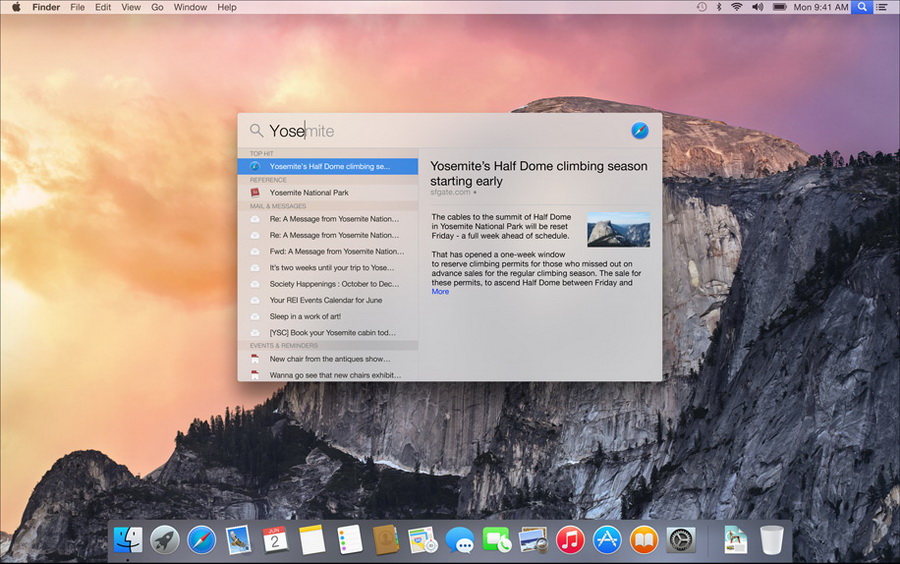Open the Edit menu
Image resolution: width=900 pixels, height=564 pixels.
coord(103,7)
